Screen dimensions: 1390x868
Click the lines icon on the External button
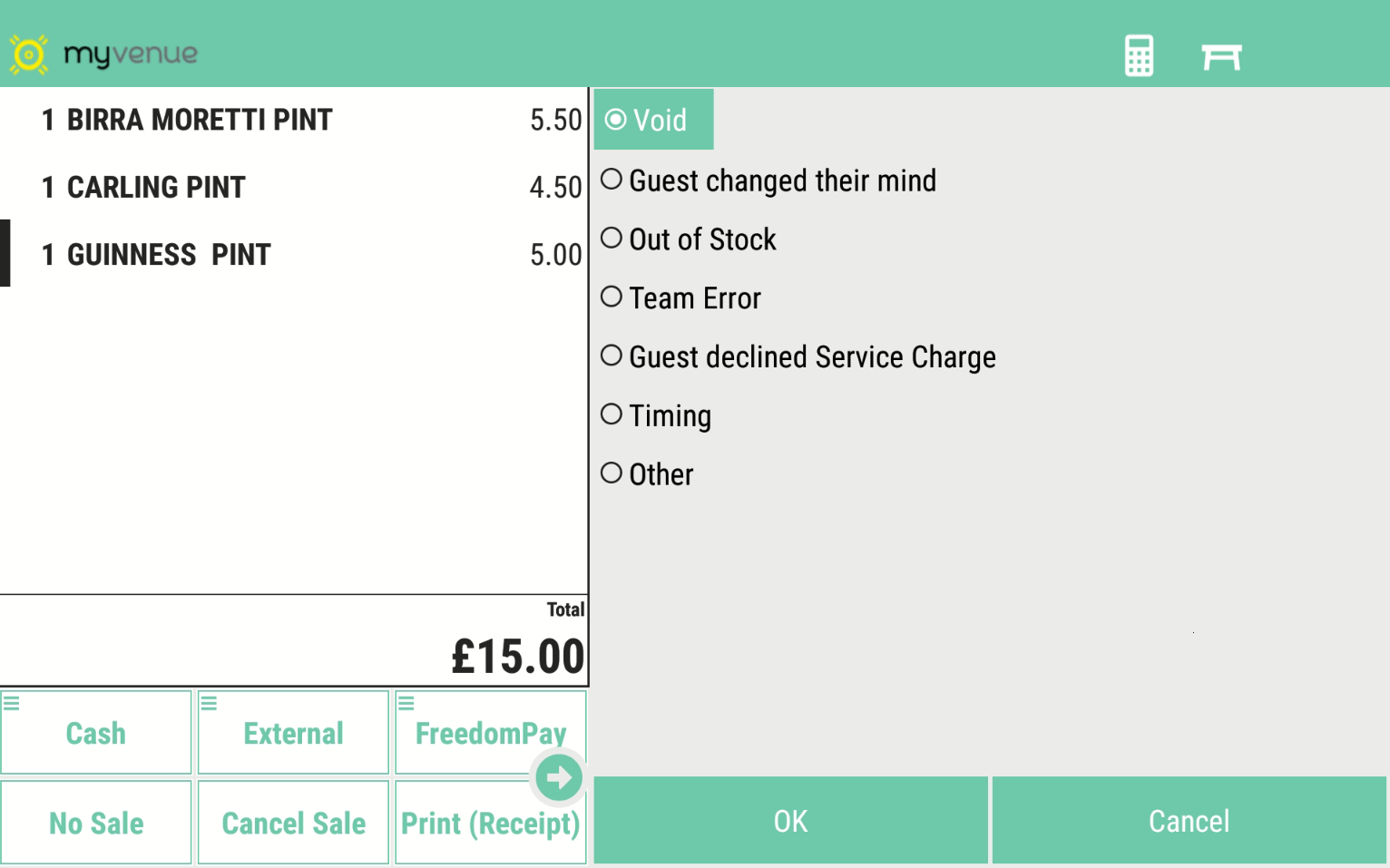(x=209, y=703)
